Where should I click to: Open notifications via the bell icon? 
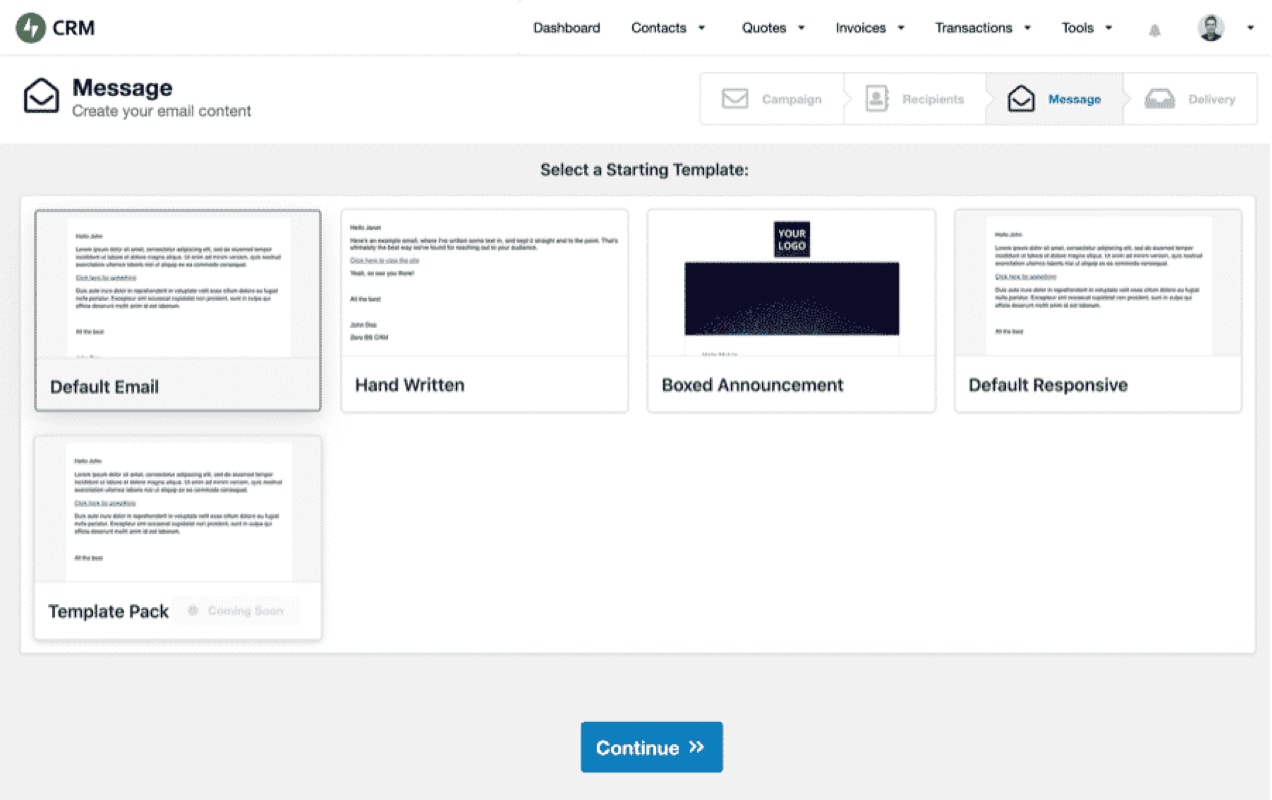pos(1154,29)
